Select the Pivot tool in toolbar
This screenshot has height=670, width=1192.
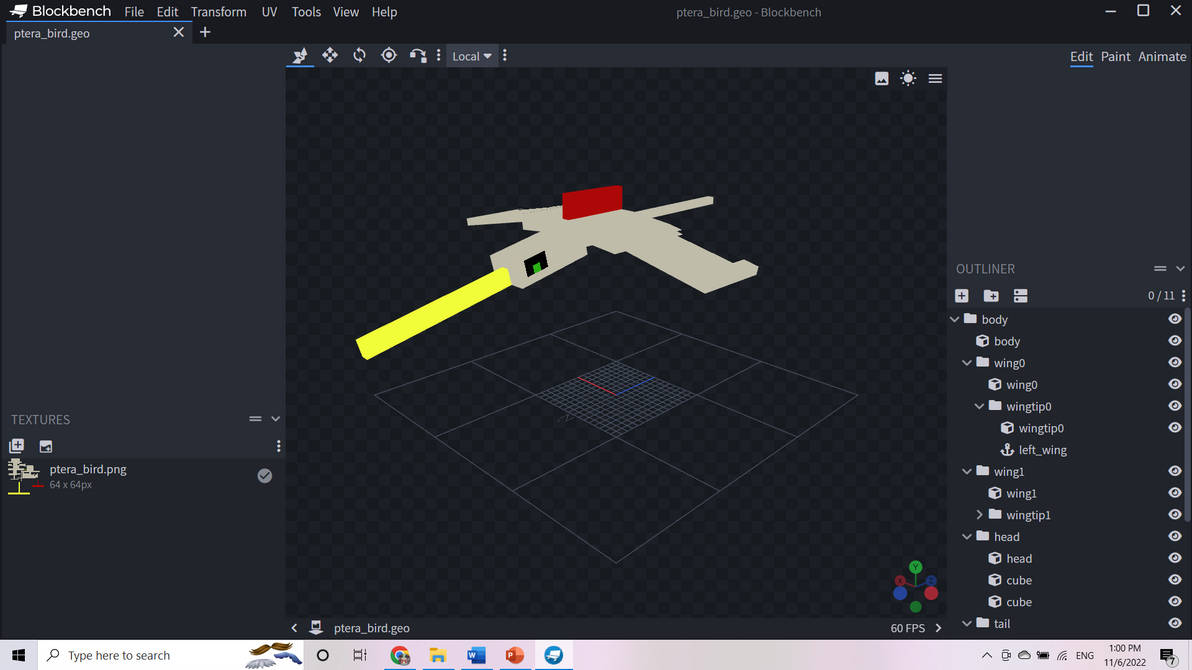(388, 56)
